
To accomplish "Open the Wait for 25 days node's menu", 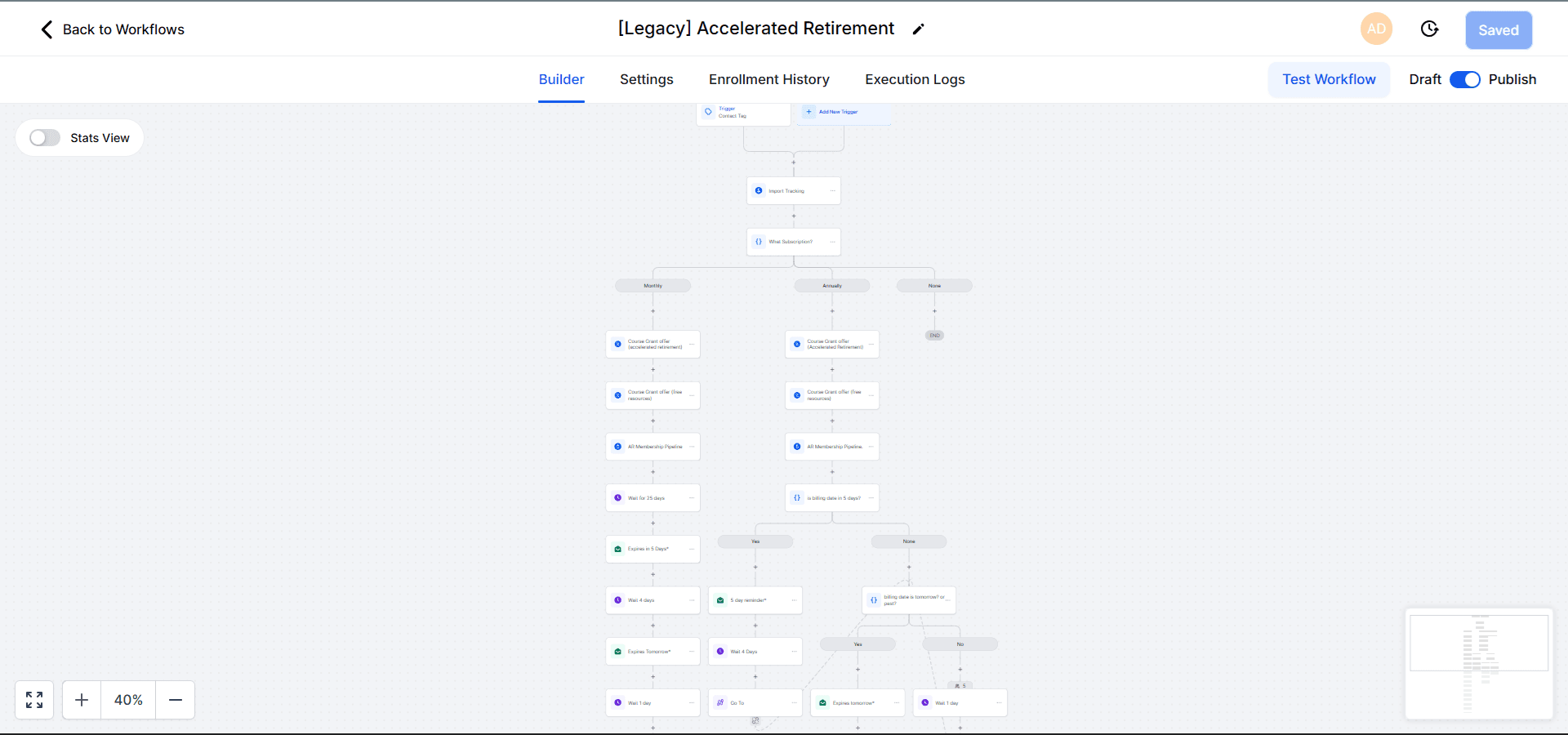I will tap(692, 498).
